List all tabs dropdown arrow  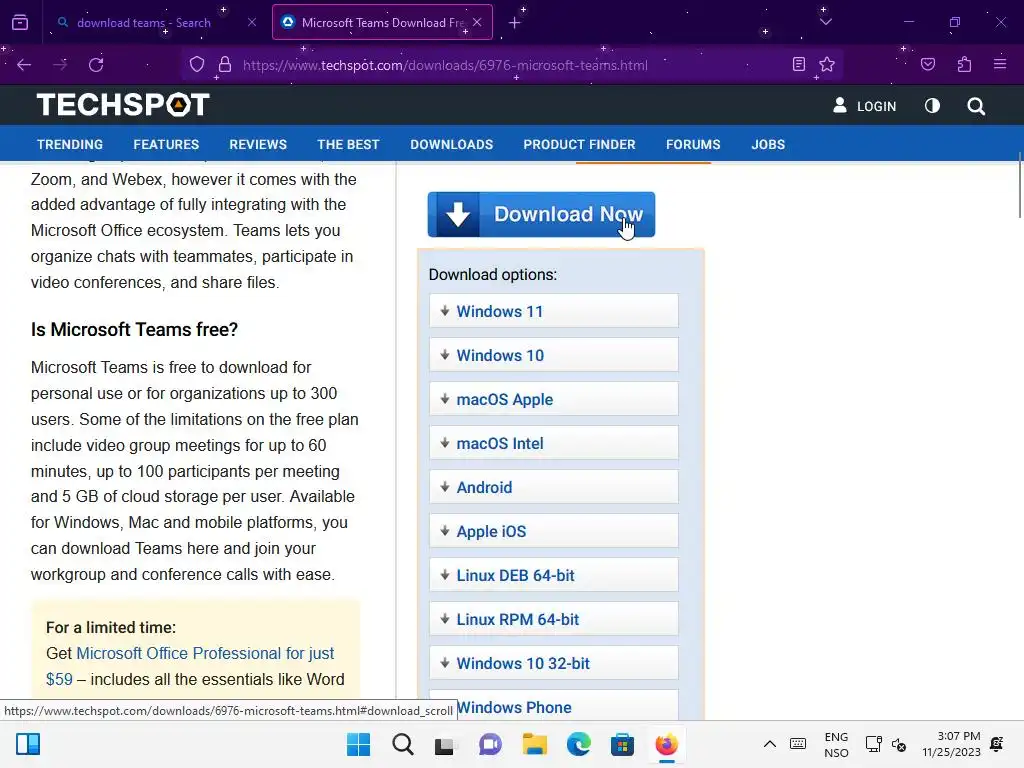825,22
